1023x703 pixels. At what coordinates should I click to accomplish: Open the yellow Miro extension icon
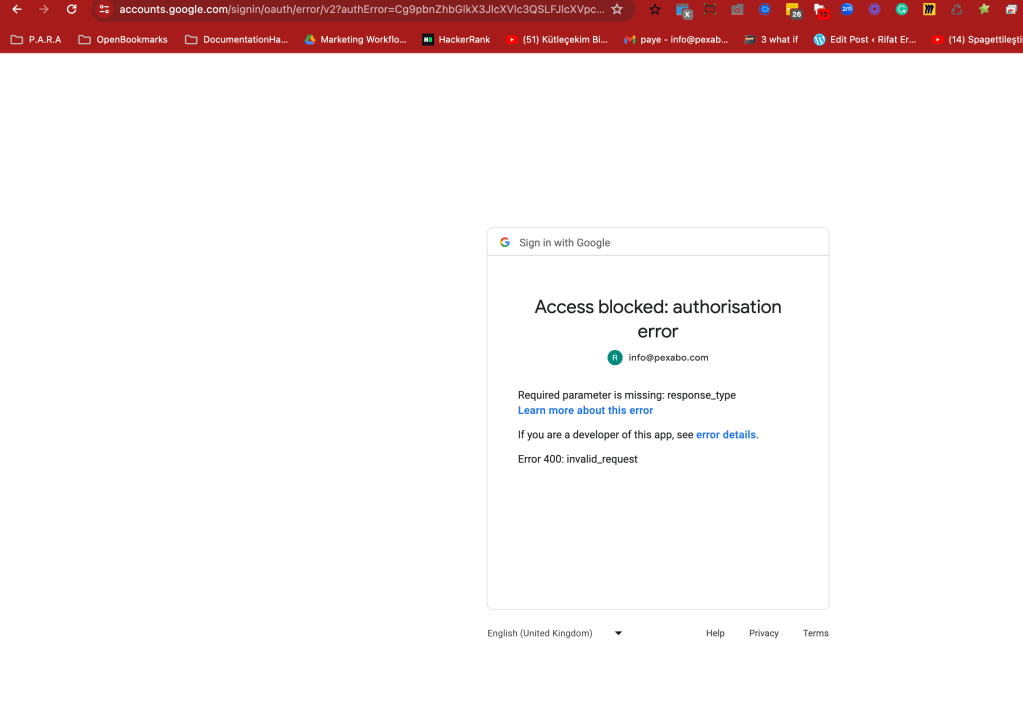tap(929, 9)
